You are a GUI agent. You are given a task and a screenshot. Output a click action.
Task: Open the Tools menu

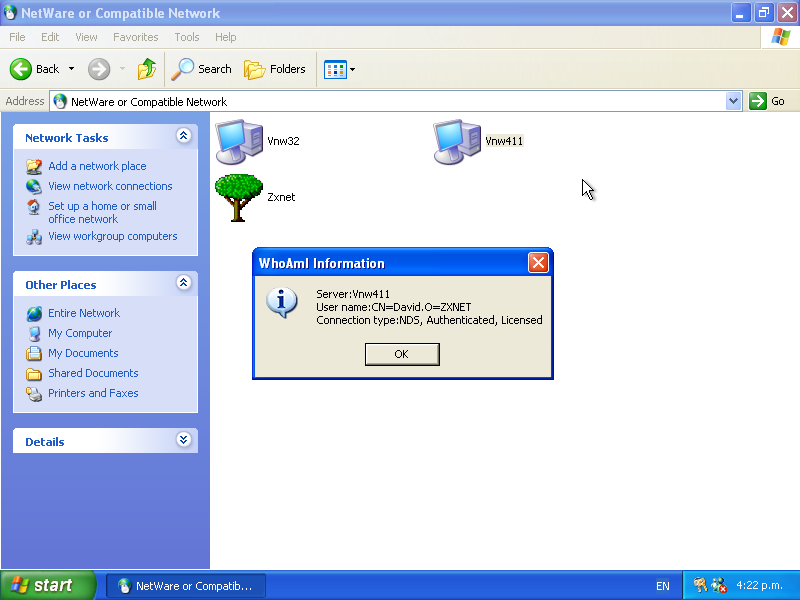click(x=187, y=37)
